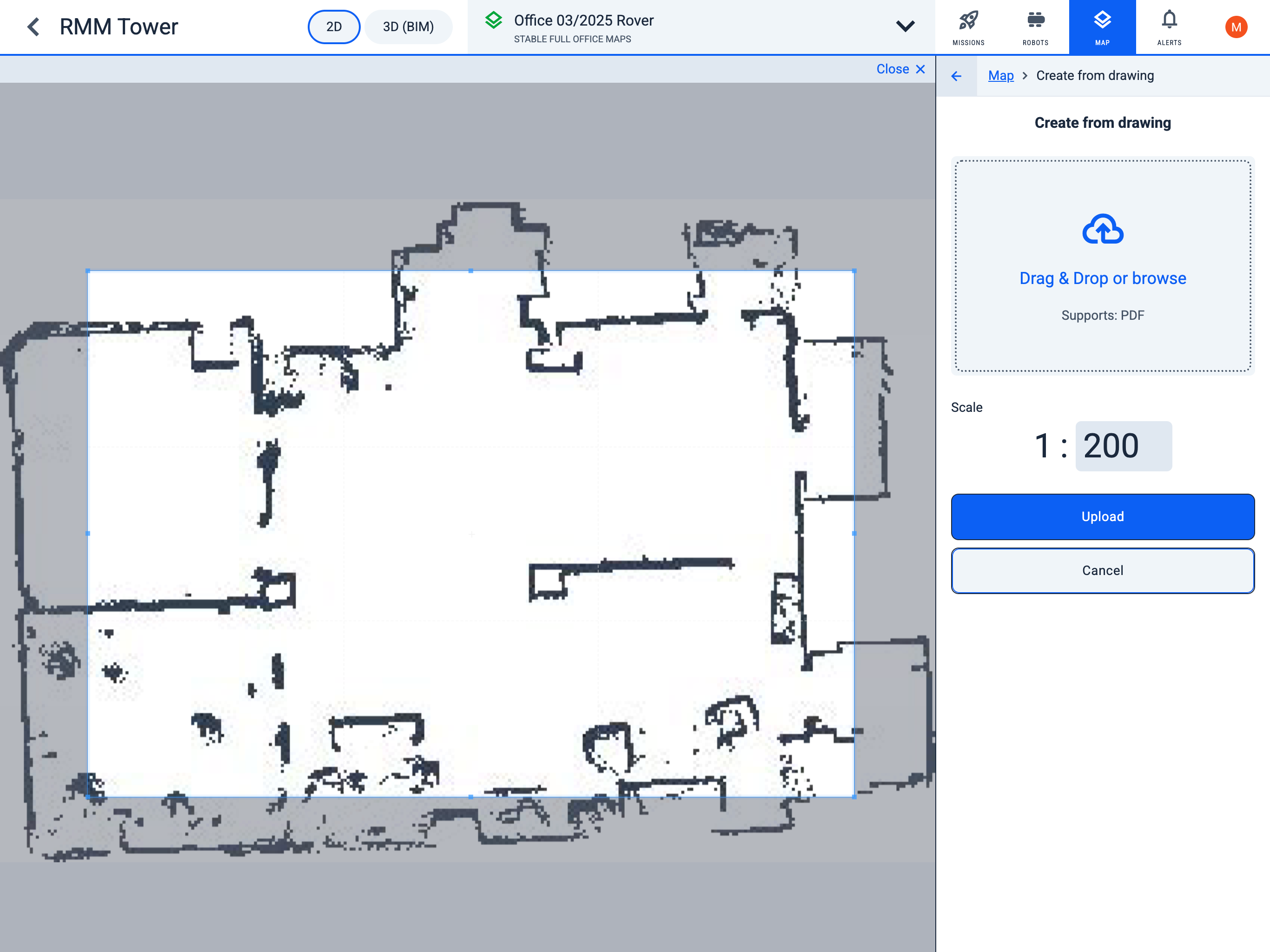Click Drag & Drop or browse
The height and width of the screenshot is (952, 1270).
click(1102, 278)
